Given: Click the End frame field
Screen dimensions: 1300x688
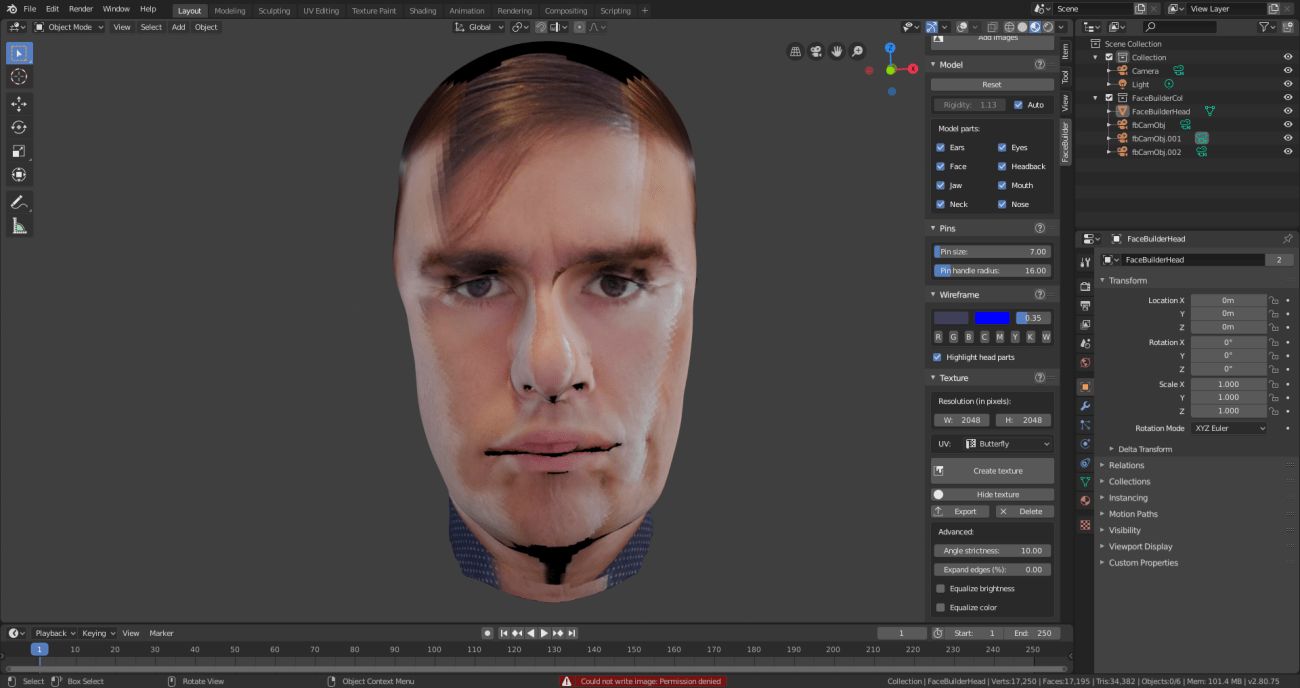Looking at the screenshot, I should (x=1033, y=633).
